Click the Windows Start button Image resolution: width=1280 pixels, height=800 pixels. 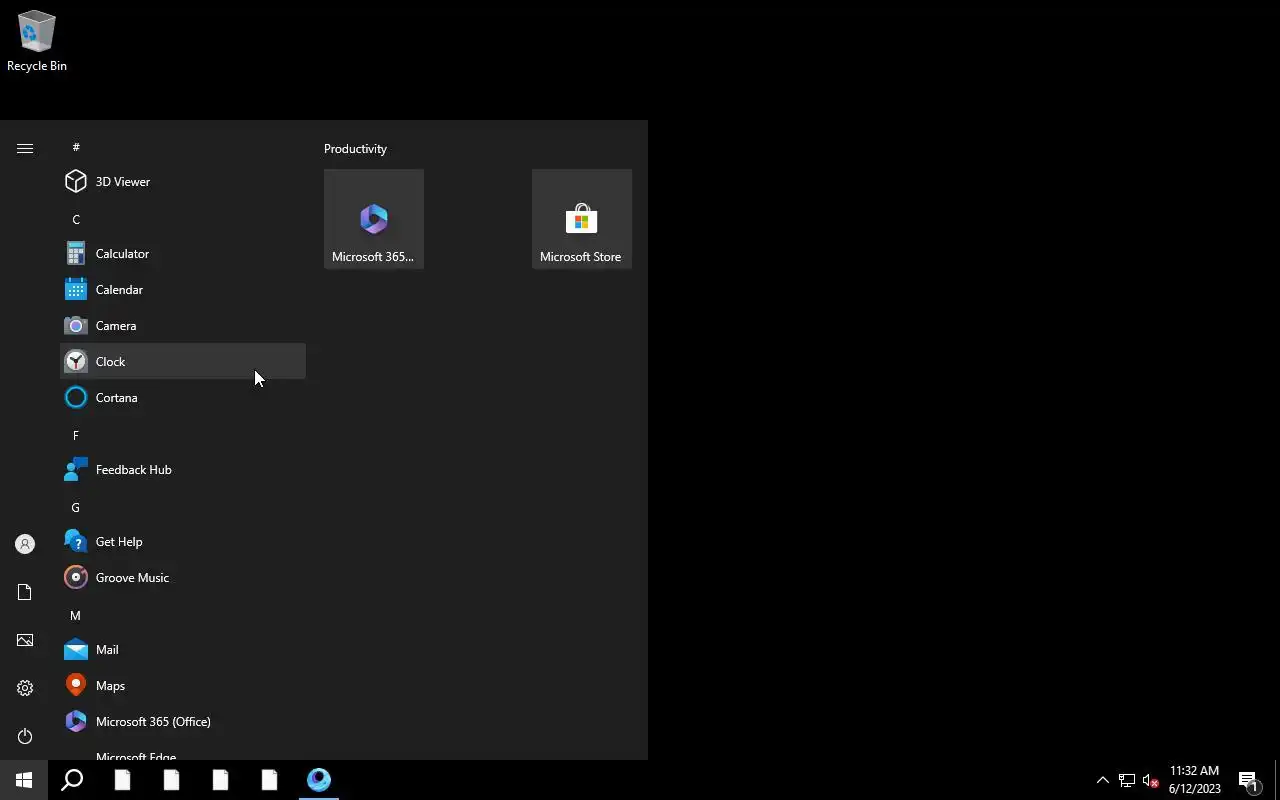coord(24,780)
